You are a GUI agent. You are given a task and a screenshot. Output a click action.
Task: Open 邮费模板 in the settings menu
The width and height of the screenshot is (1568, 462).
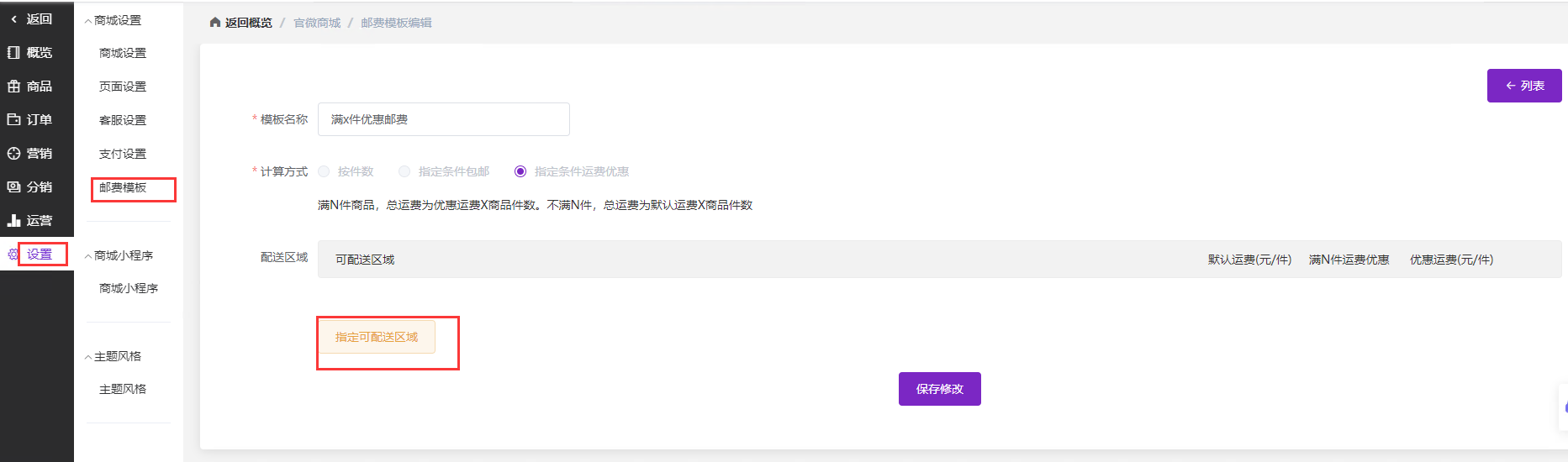123,187
